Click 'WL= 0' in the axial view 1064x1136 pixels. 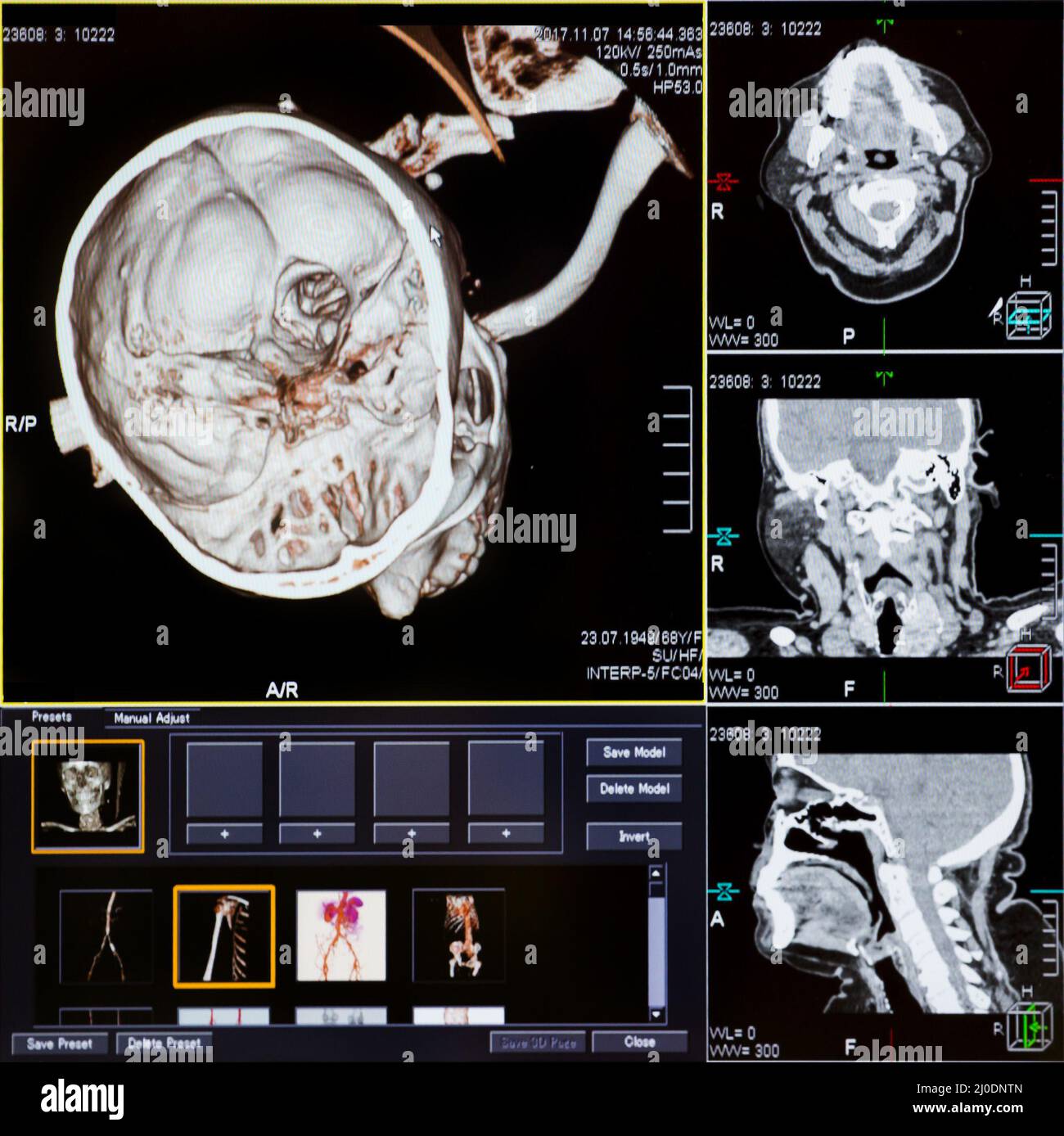point(733,323)
